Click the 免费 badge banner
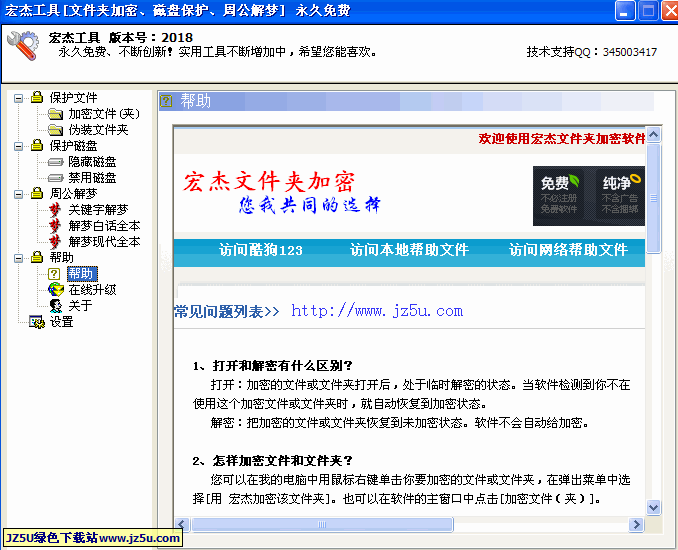The image size is (678, 550). pos(559,195)
